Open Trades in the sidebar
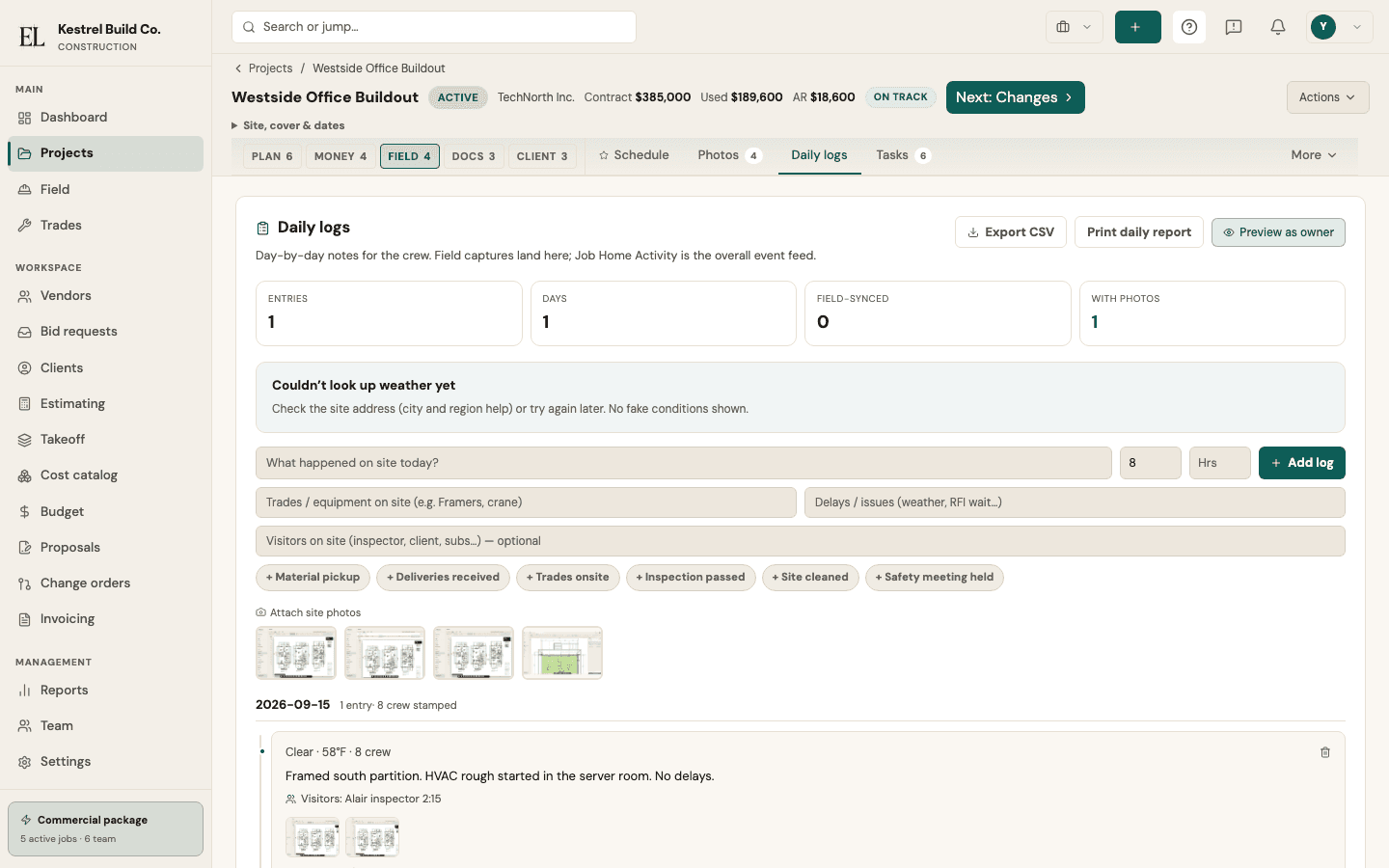This screenshot has width=1389, height=868. [x=105, y=226]
